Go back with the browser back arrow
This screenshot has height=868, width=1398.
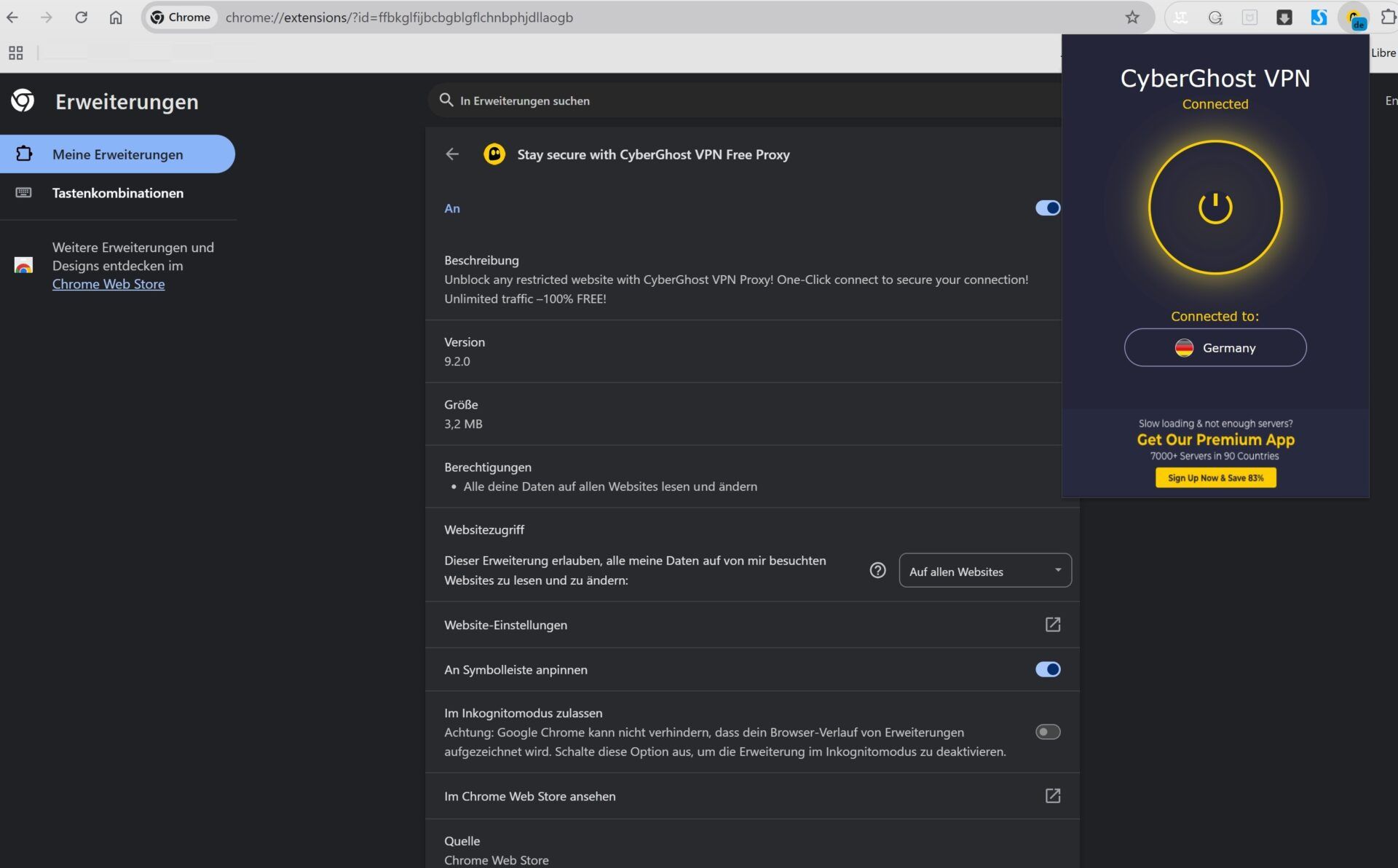point(12,17)
